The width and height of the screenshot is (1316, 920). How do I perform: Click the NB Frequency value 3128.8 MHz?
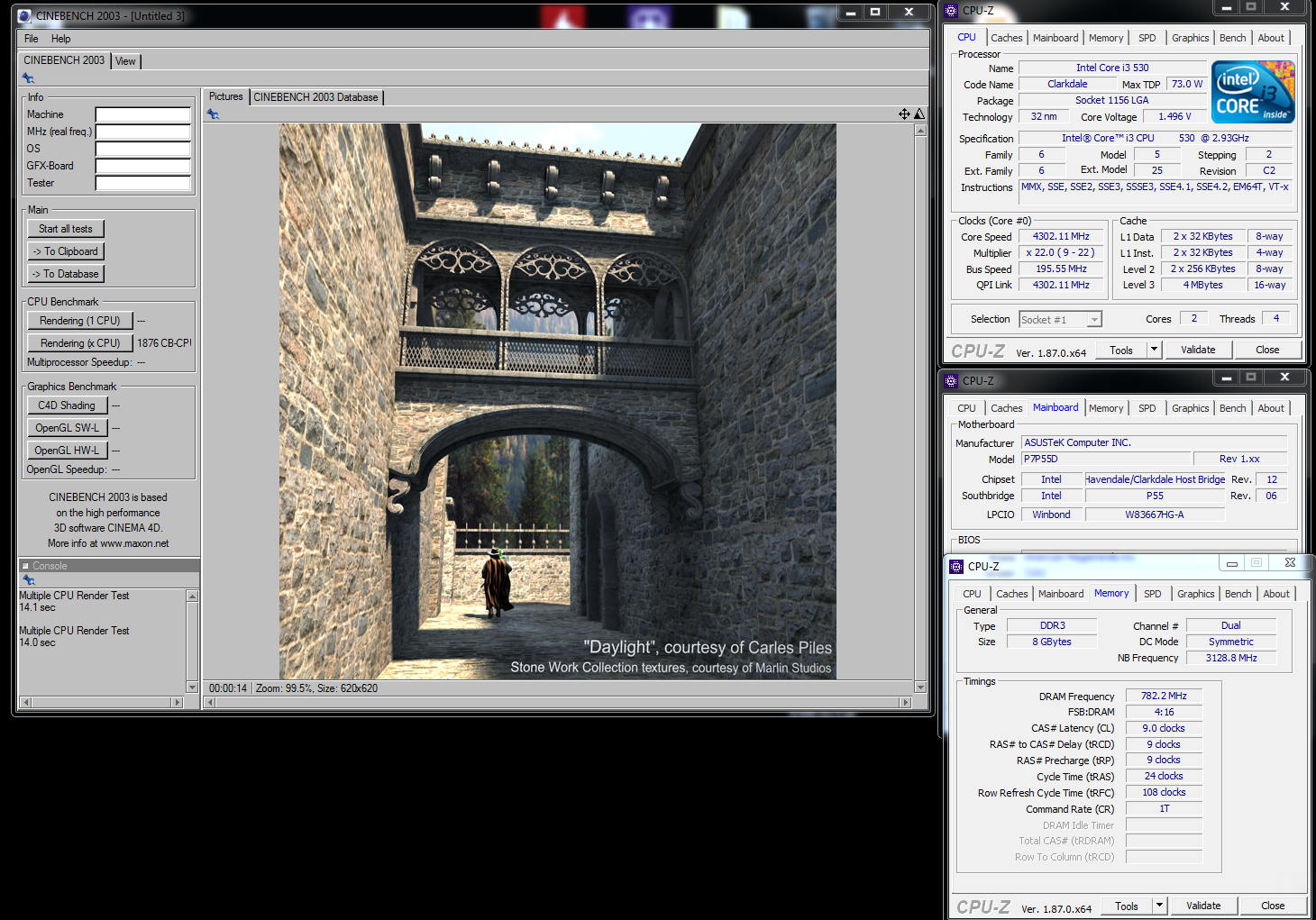pyautogui.click(x=1231, y=658)
